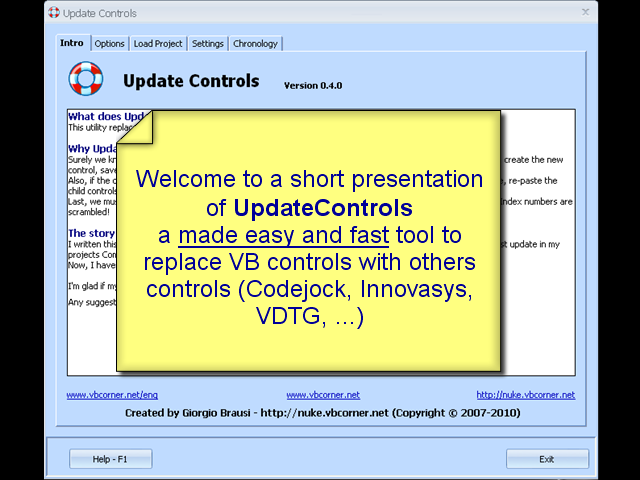
Task: Click the 'The story' heading in the intro text
Action: (91, 233)
